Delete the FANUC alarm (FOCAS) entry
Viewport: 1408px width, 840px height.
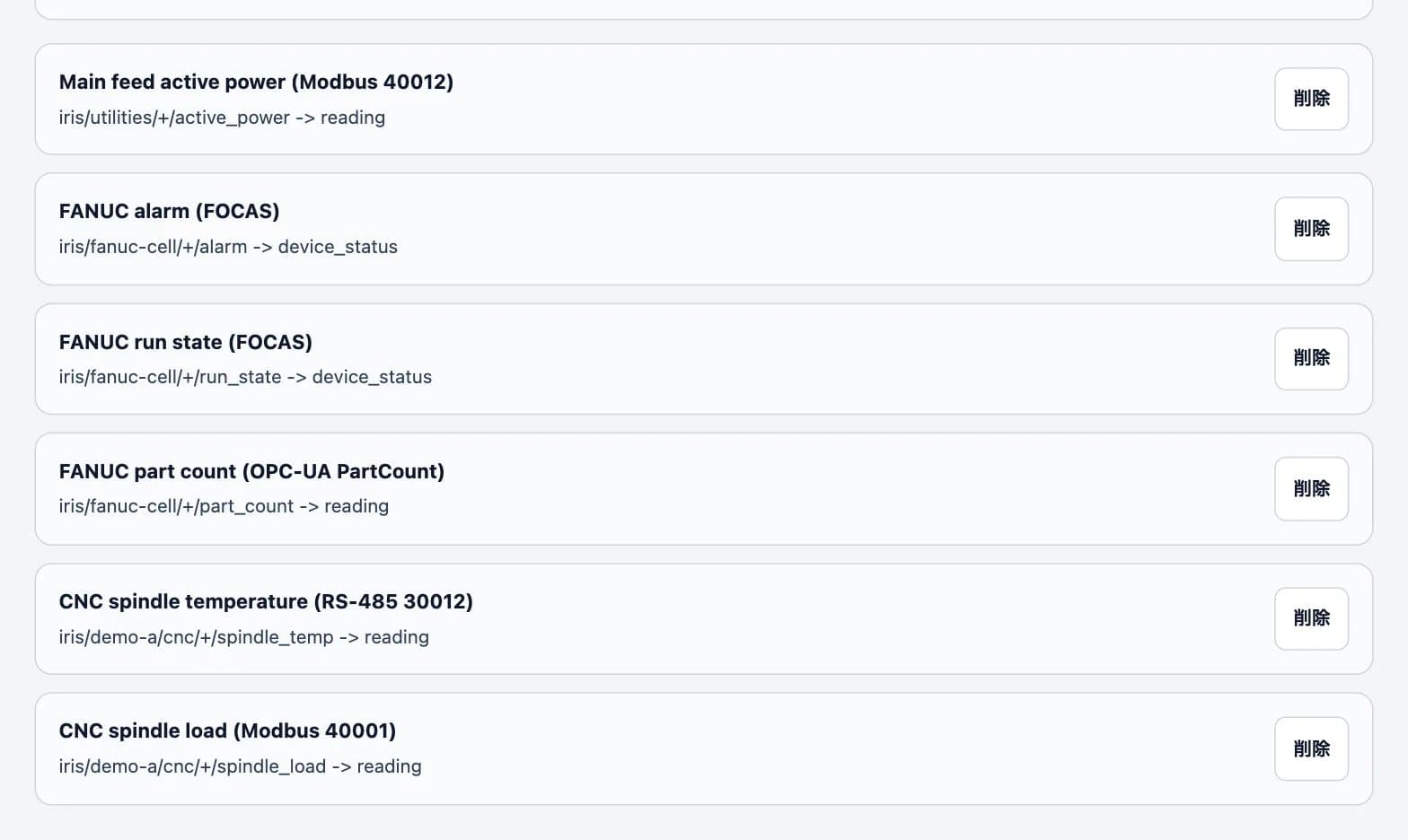click(x=1311, y=229)
